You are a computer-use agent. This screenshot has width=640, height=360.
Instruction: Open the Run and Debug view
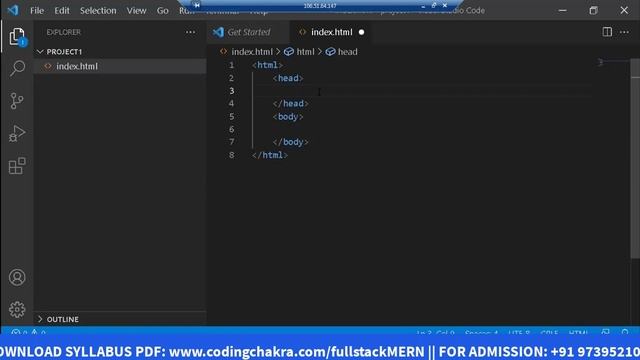tap(17, 133)
